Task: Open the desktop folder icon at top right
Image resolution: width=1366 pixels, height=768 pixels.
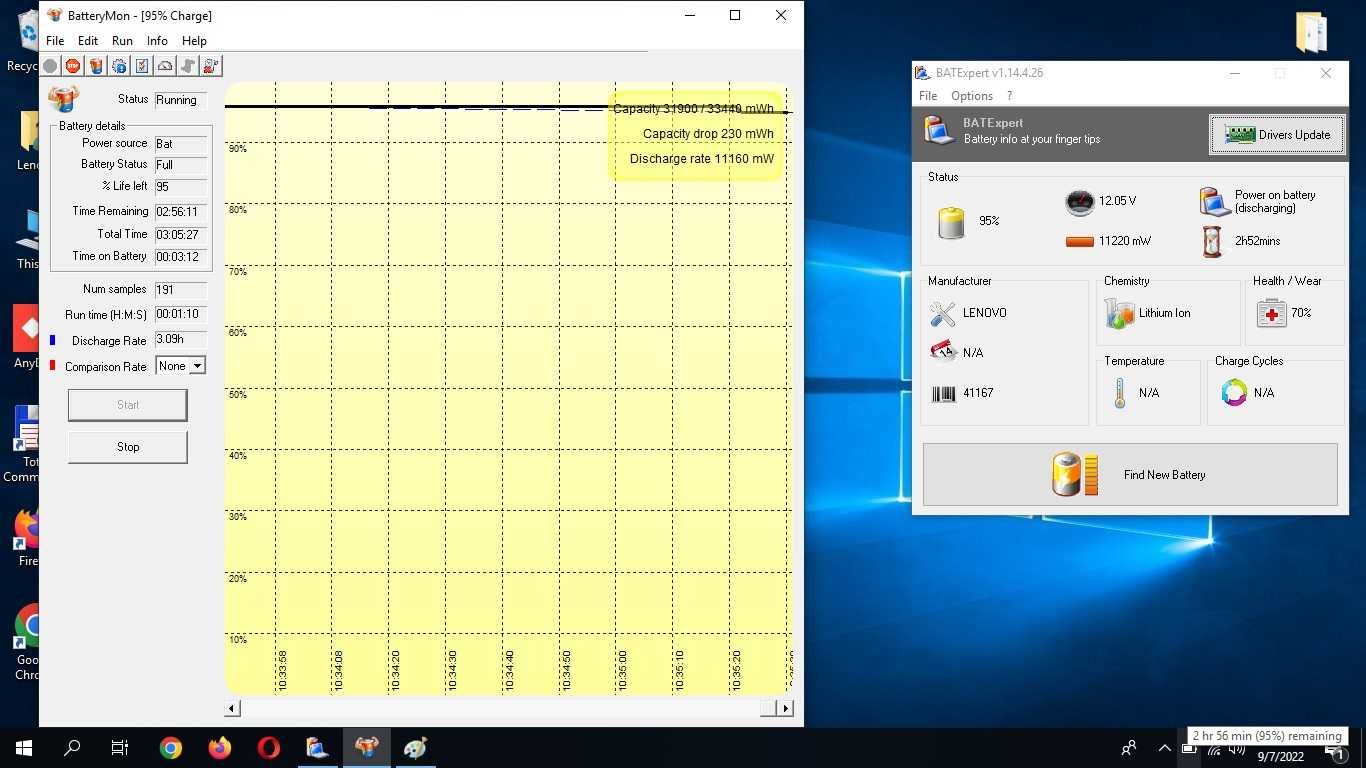Action: pyautogui.click(x=1310, y=32)
